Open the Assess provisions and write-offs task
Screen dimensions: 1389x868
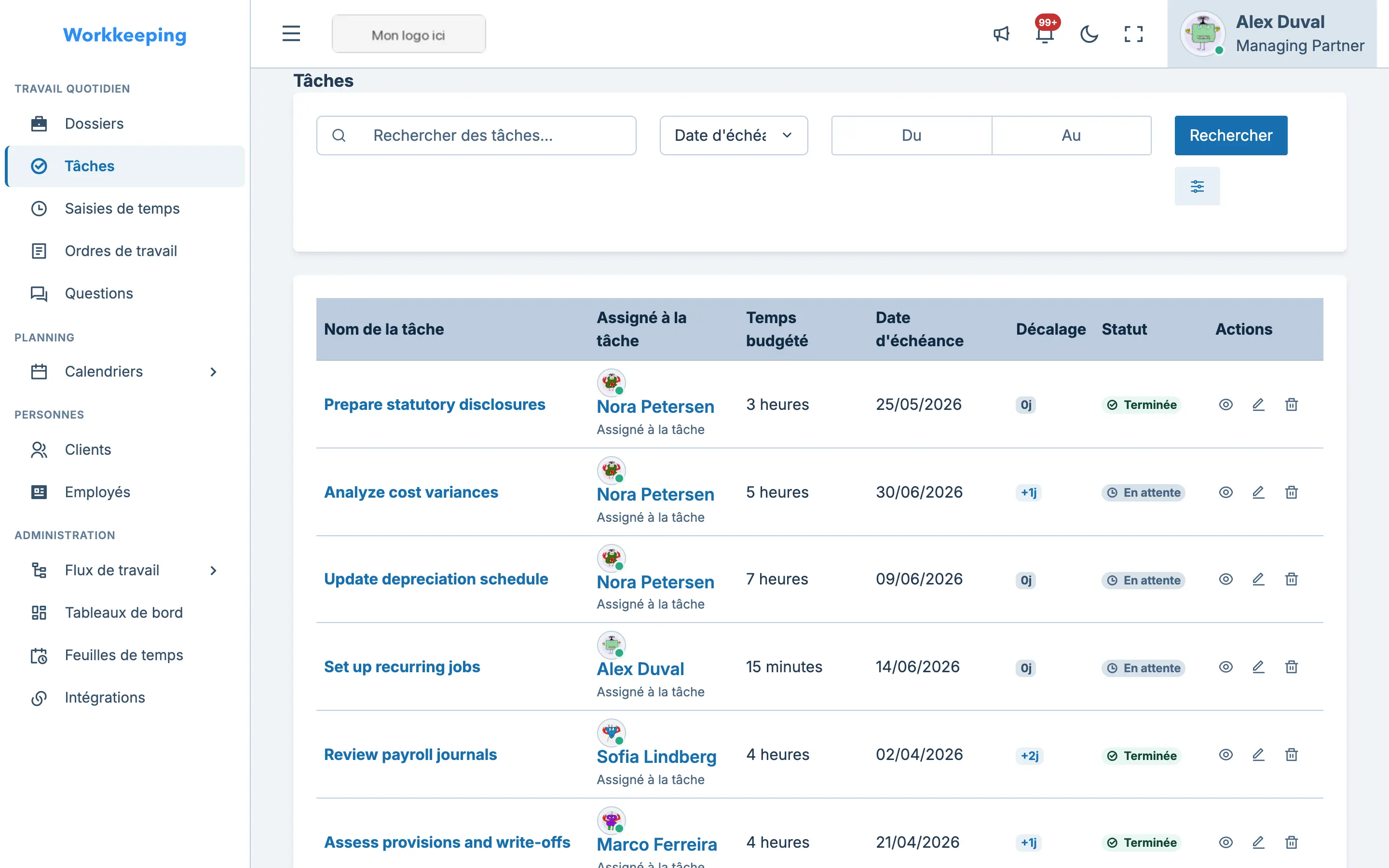pyautogui.click(x=447, y=841)
